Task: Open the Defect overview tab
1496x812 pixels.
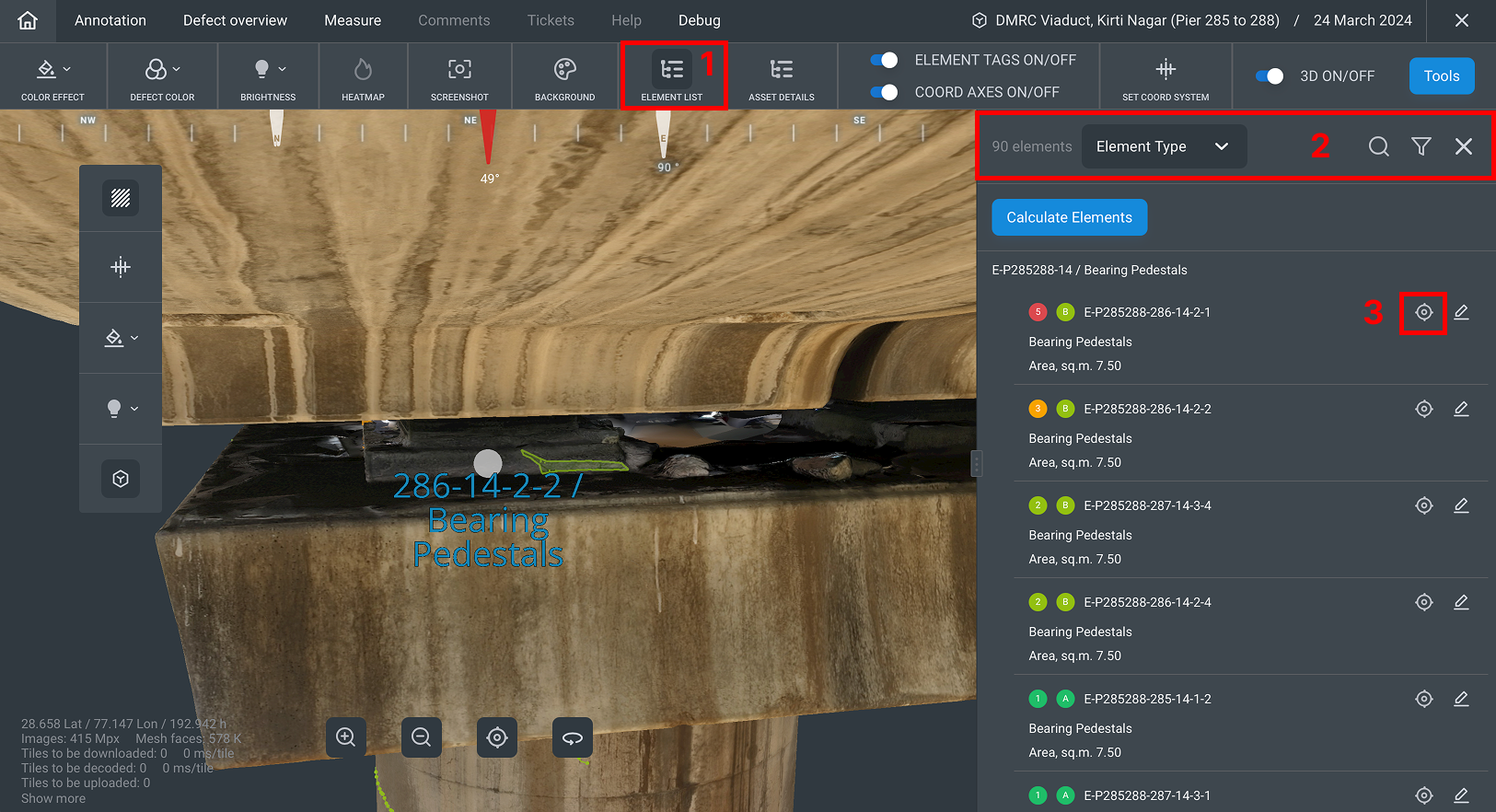Action: (x=235, y=20)
